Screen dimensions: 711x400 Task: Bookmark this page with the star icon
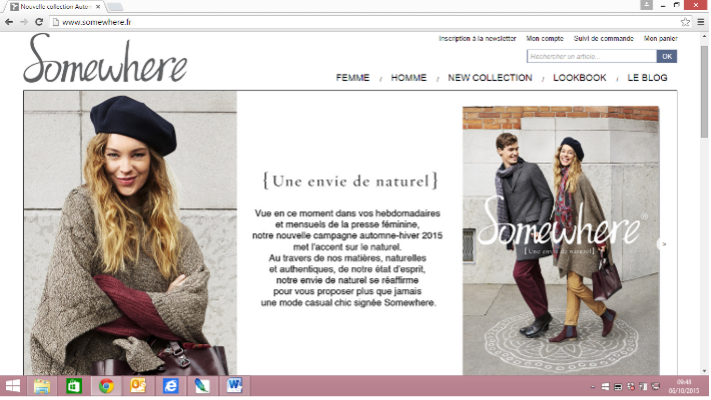click(686, 21)
